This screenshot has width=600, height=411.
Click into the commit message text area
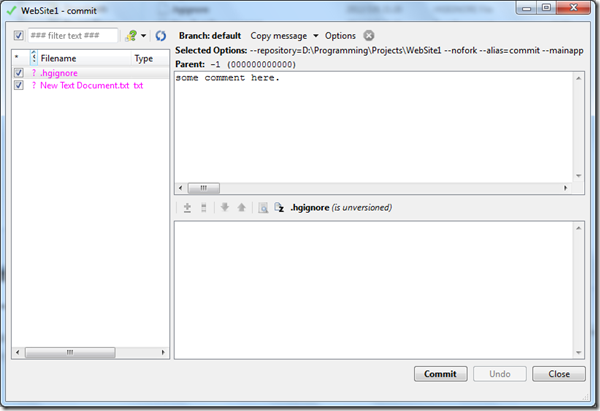[374, 127]
